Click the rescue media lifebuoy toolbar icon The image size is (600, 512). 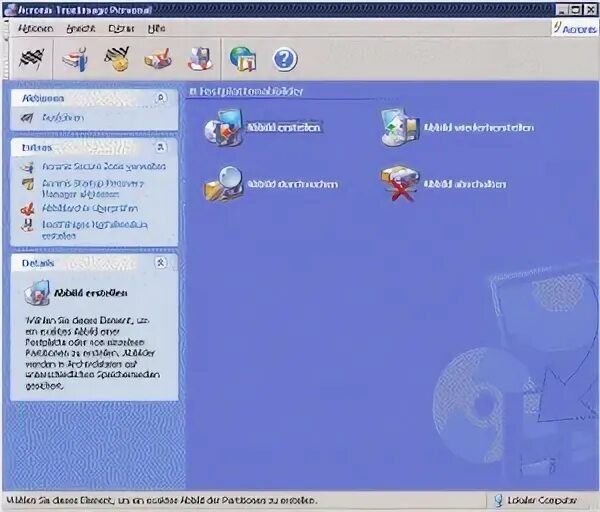[200, 59]
